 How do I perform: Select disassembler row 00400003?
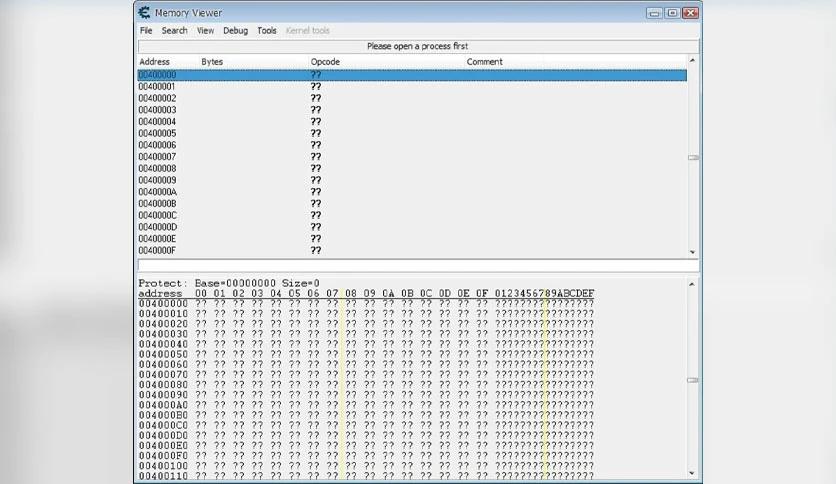pyautogui.click(x=412, y=110)
